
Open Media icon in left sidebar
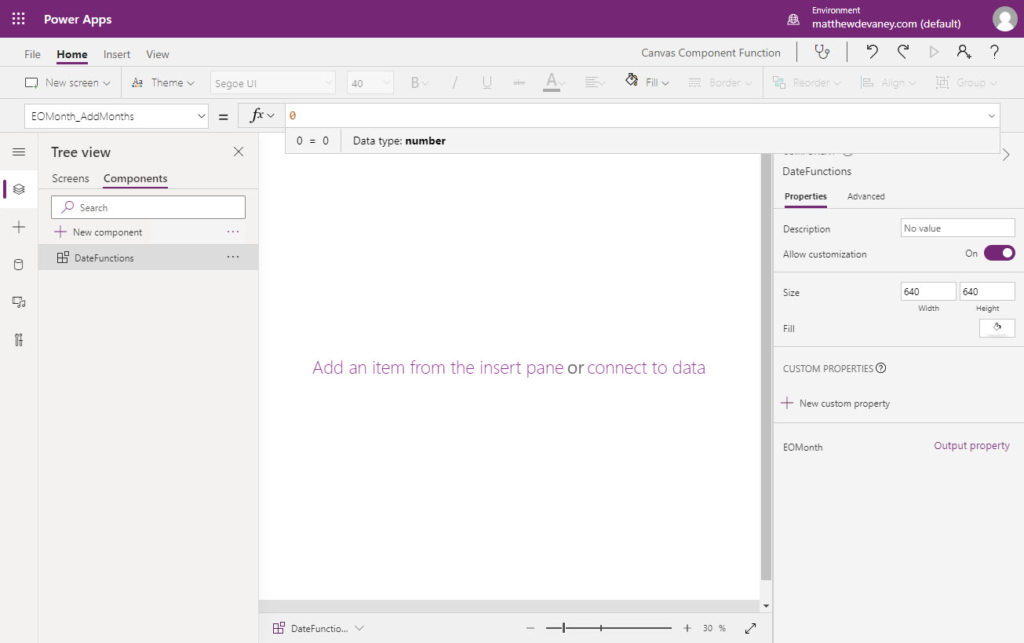19,302
